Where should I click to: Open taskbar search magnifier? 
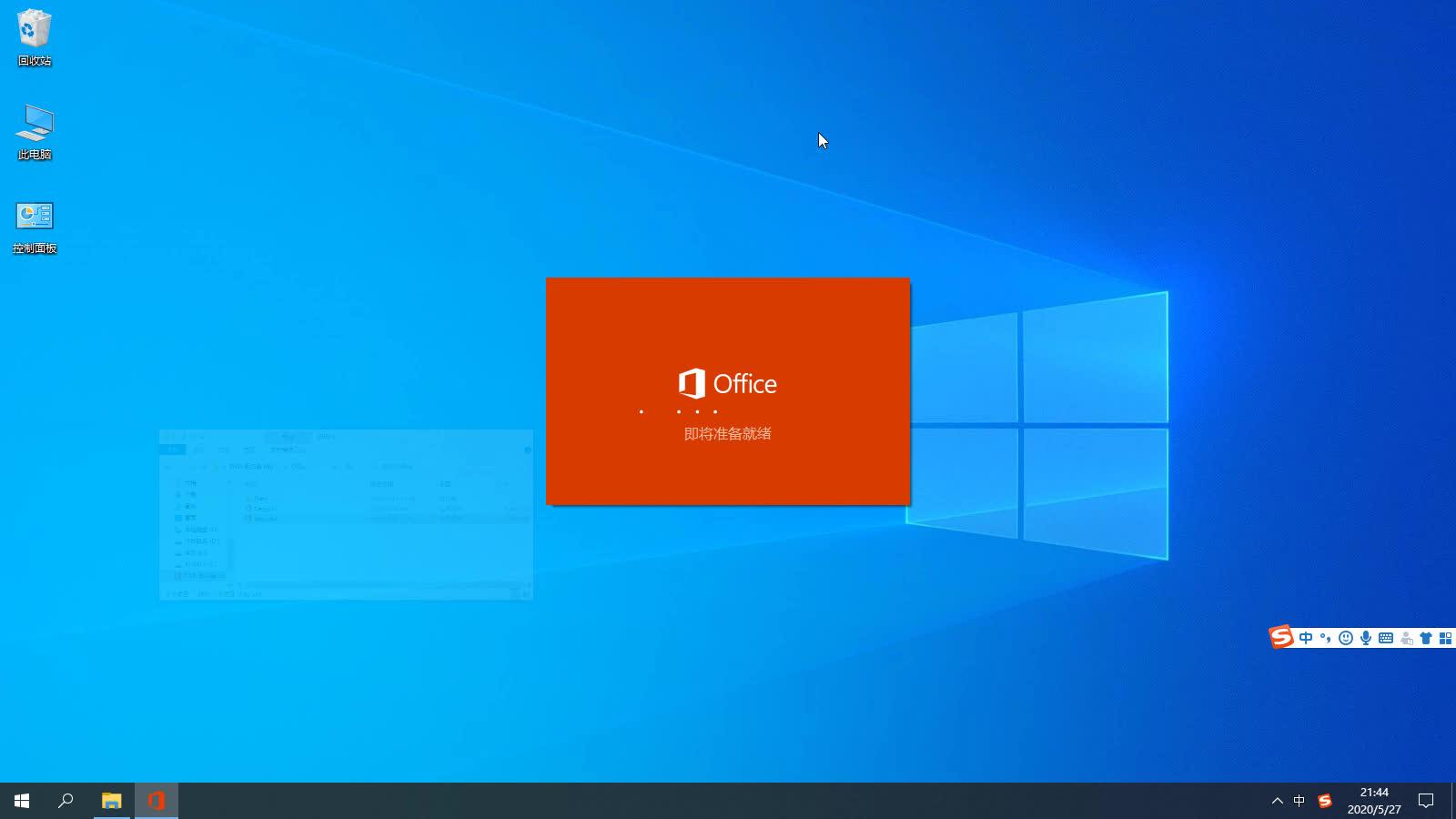(x=66, y=801)
